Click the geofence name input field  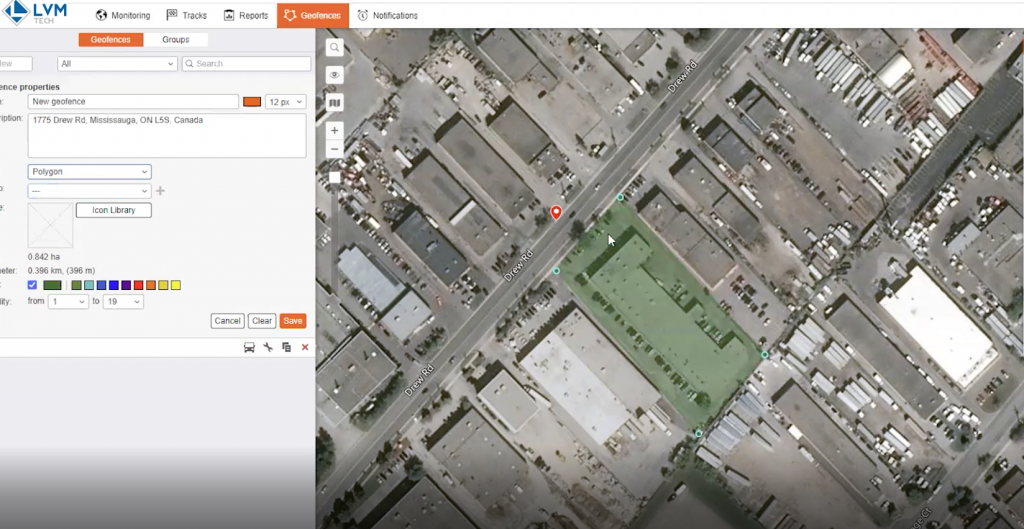click(132, 102)
